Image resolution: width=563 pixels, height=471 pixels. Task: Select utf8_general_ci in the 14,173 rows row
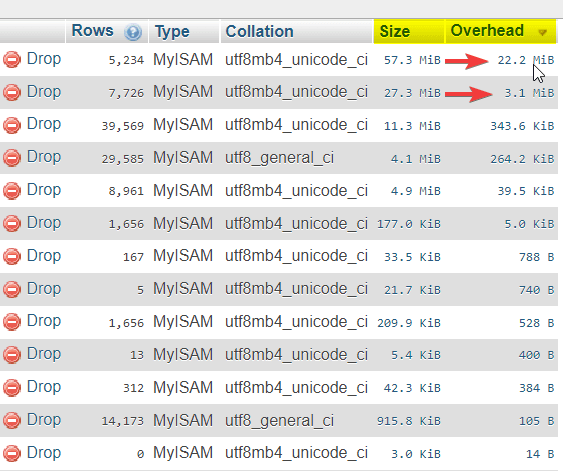pyautogui.click(x=279, y=420)
